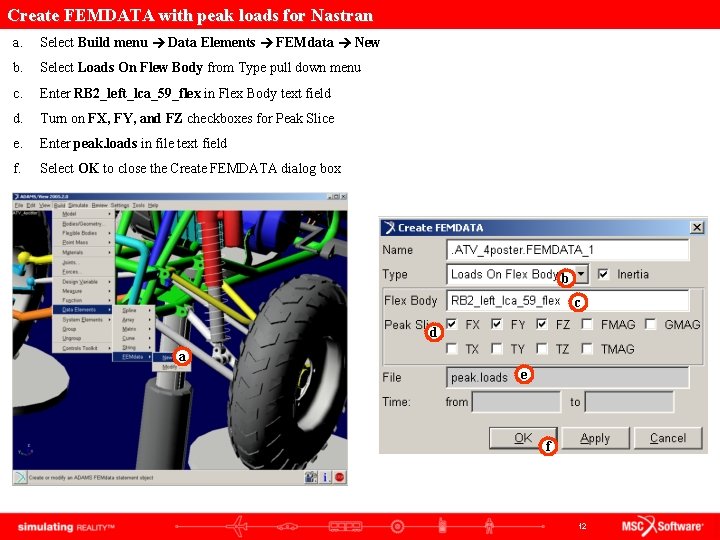The height and width of the screenshot is (540, 720).
Task: Uncheck the FZ peak slice checkbox
Action: click(x=542, y=324)
